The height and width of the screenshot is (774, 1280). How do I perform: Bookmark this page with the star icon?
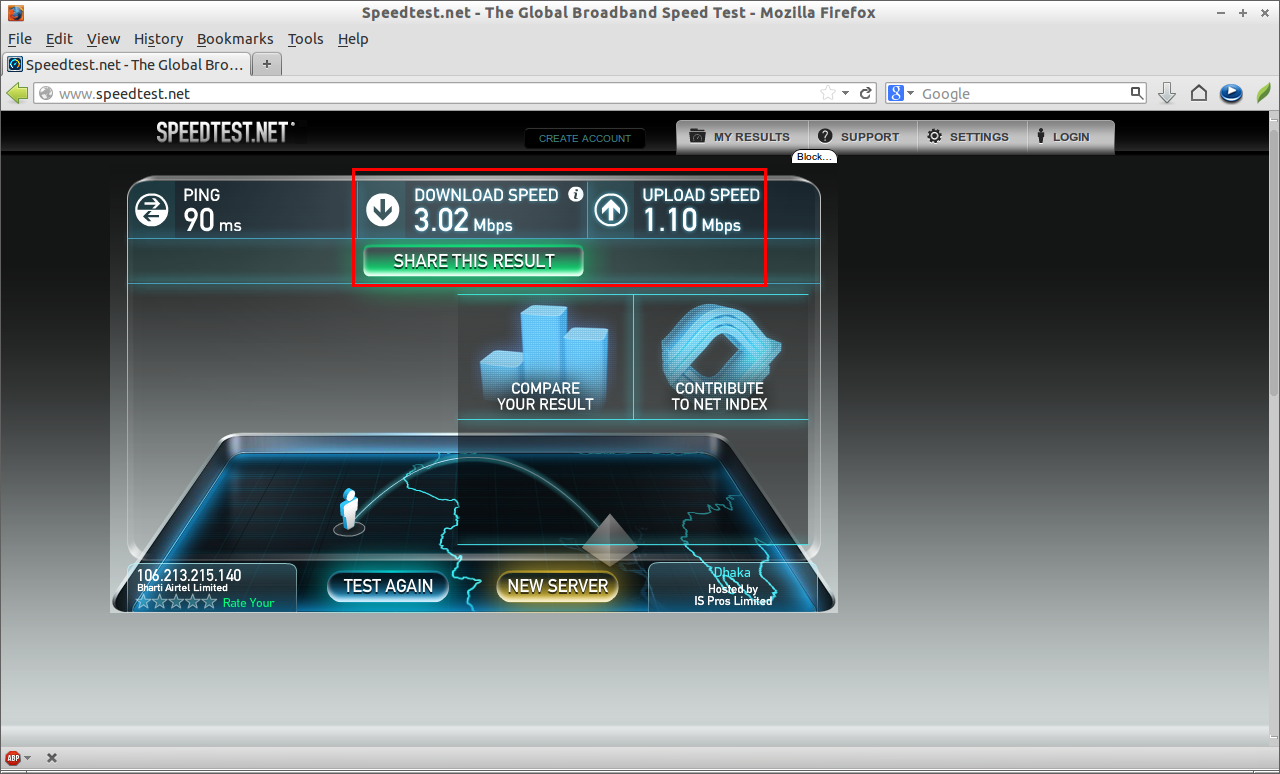(828, 93)
